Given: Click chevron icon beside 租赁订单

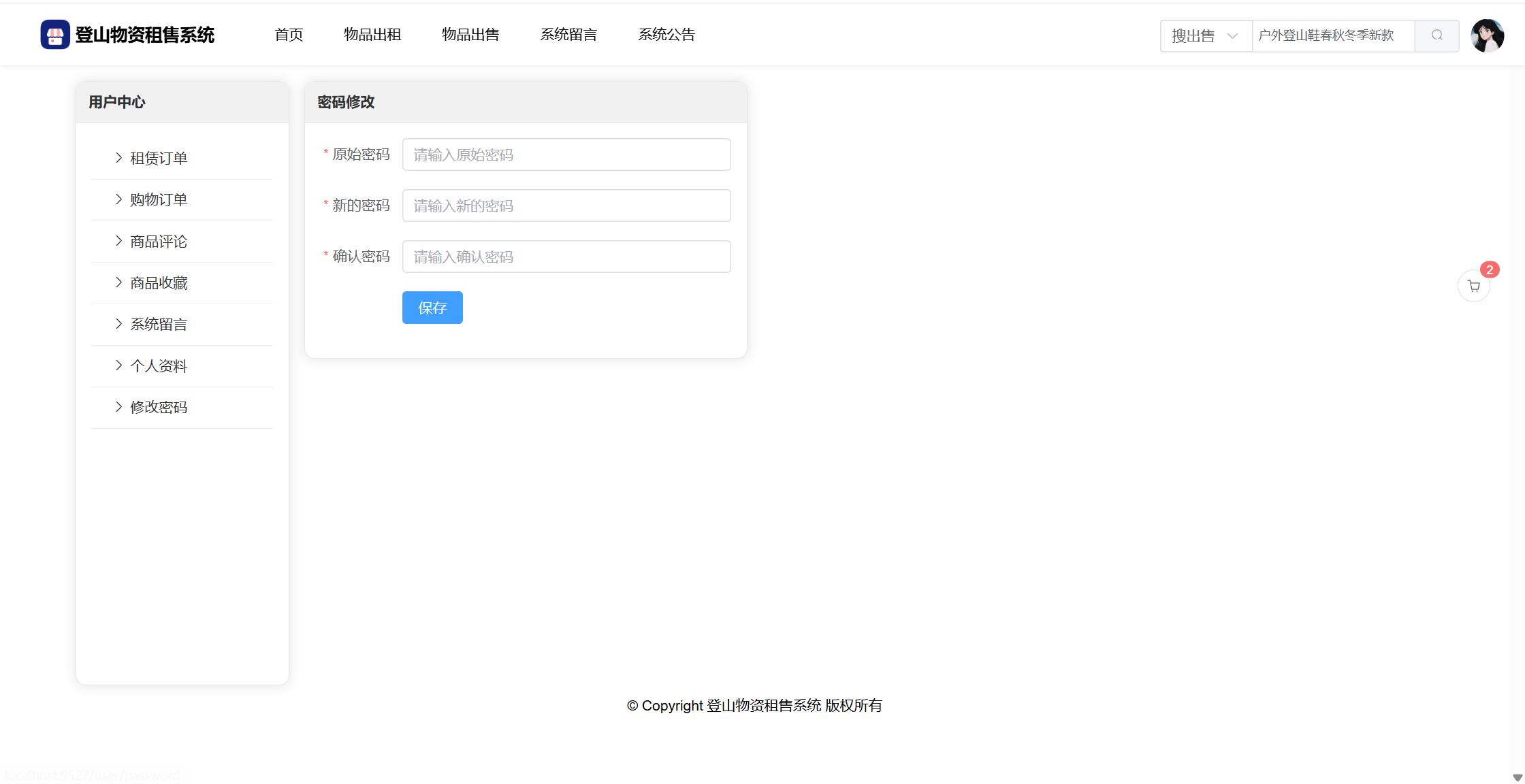Looking at the screenshot, I should coord(119,158).
